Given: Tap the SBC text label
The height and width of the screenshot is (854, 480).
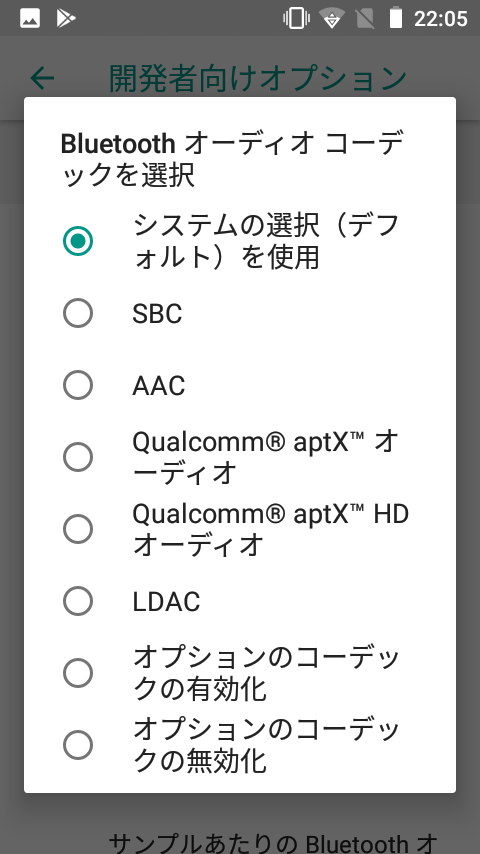Looking at the screenshot, I should tap(157, 314).
